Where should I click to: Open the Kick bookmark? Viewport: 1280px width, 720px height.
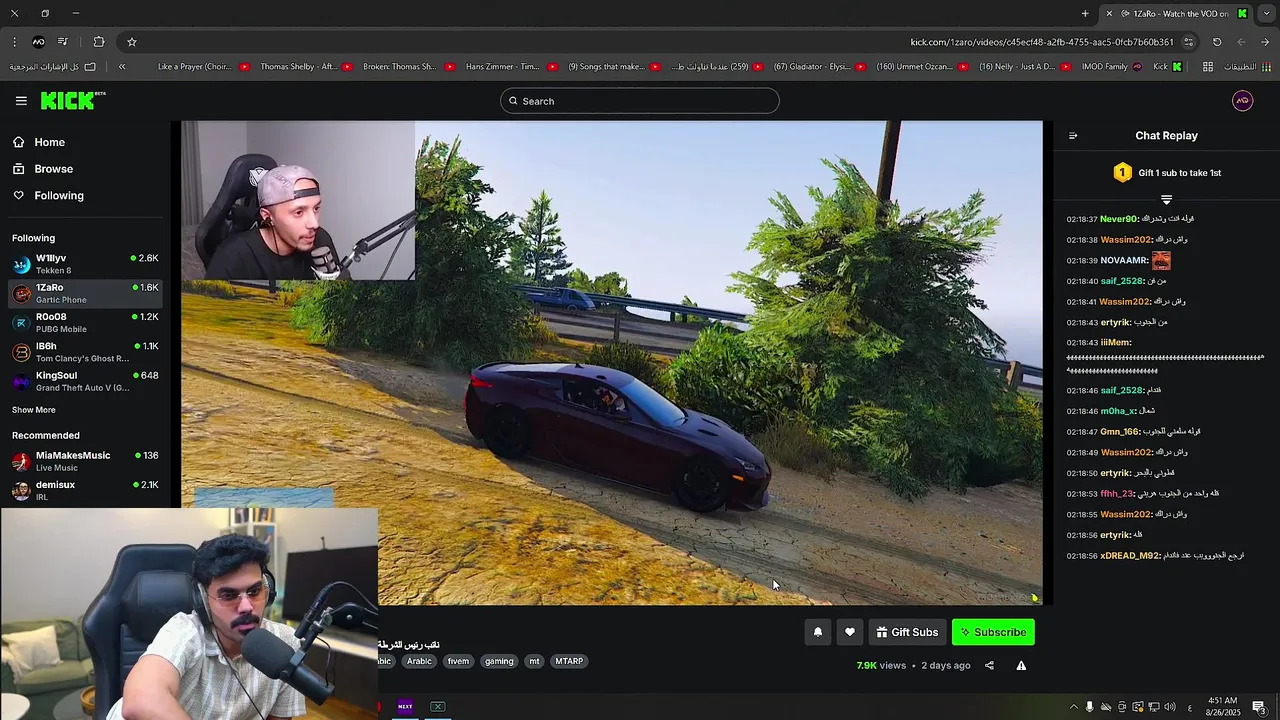click(1168, 67)
